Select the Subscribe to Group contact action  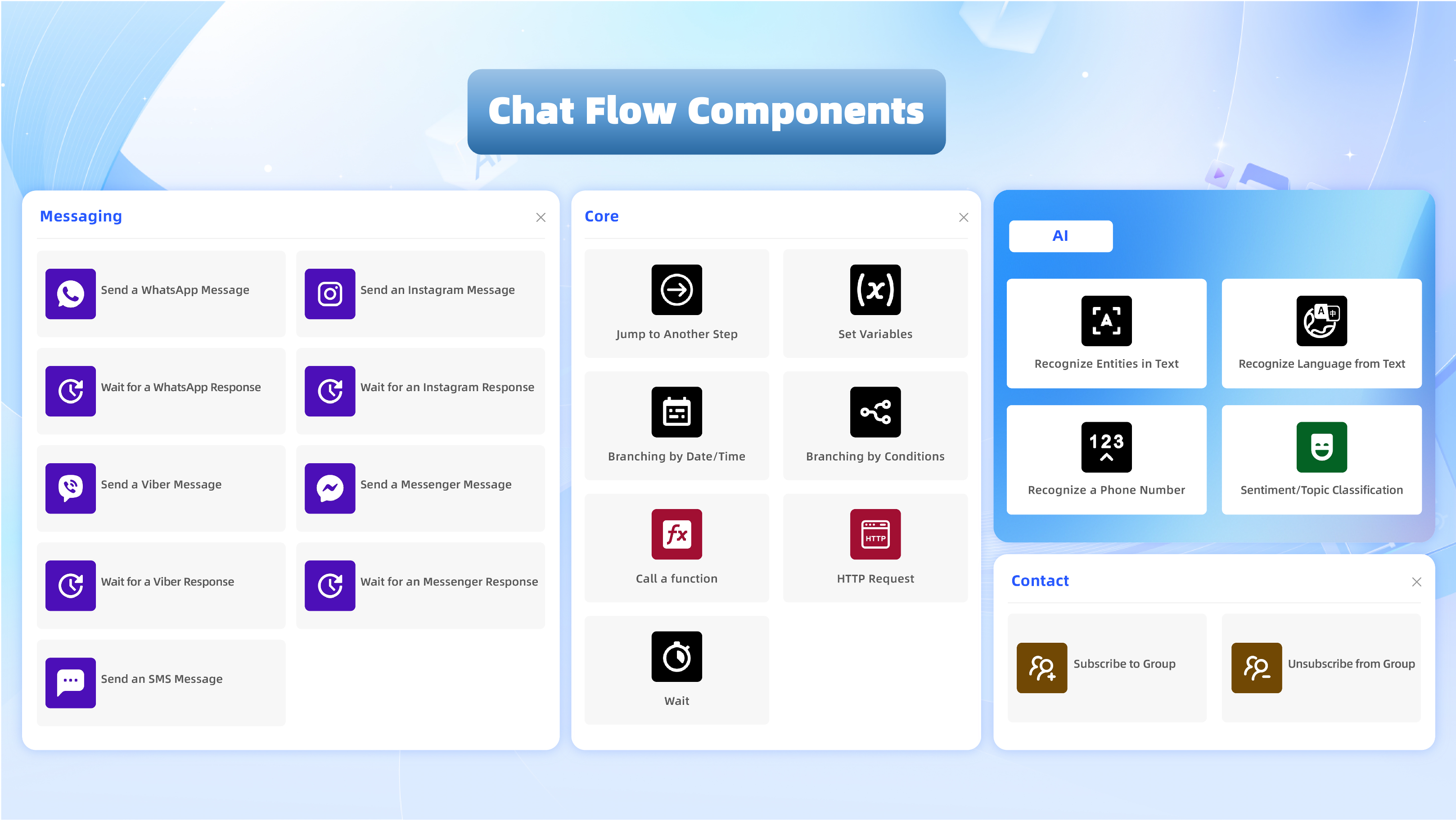point(1106,668)
